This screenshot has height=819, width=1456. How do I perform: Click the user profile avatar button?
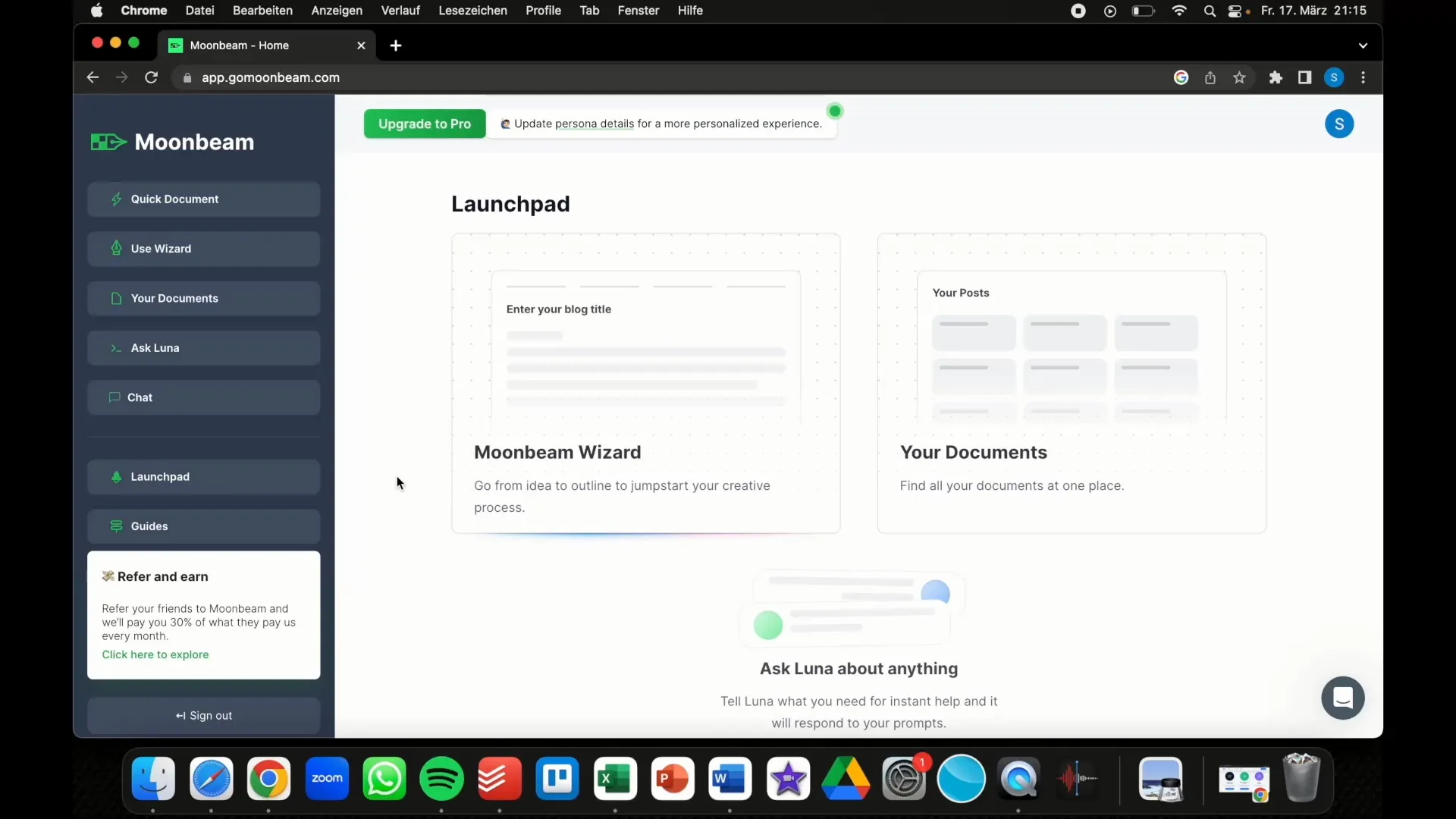pyautogui.click(x=1339, y=123)
